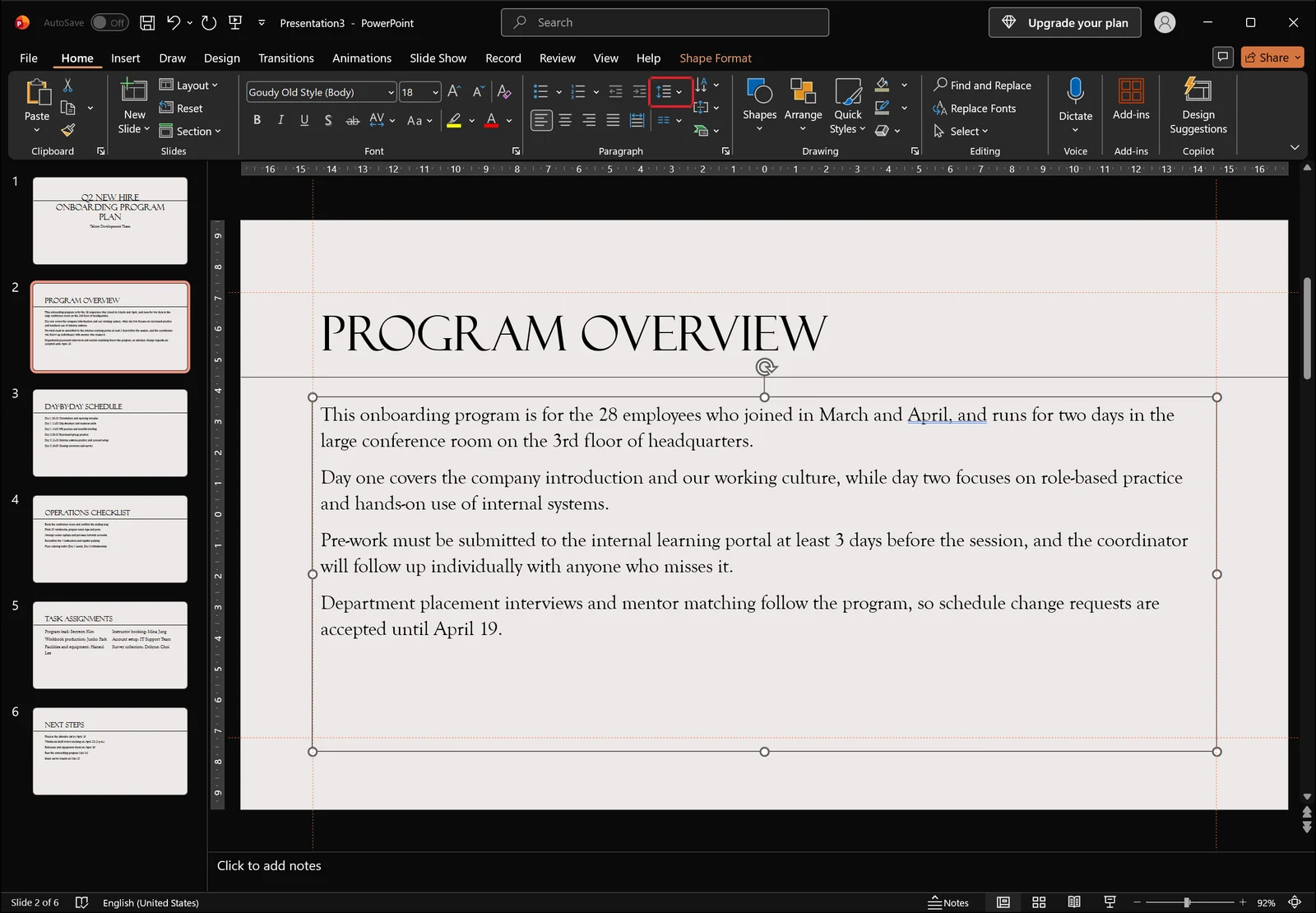Open the font size dropdown
The width and height of the screenshot is (1316, 913).
pyautogui.click(x=435, y=92)
